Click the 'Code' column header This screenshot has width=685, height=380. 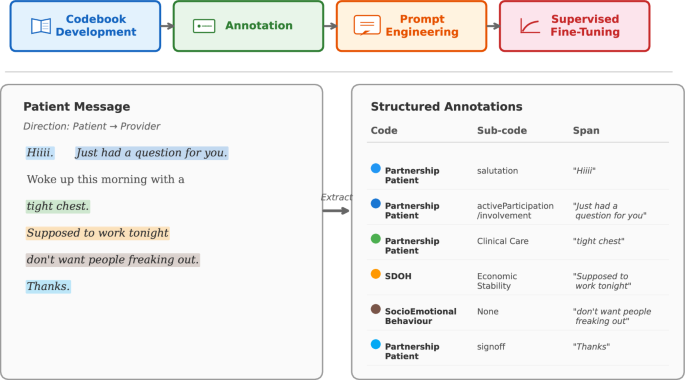coord(384,130)
